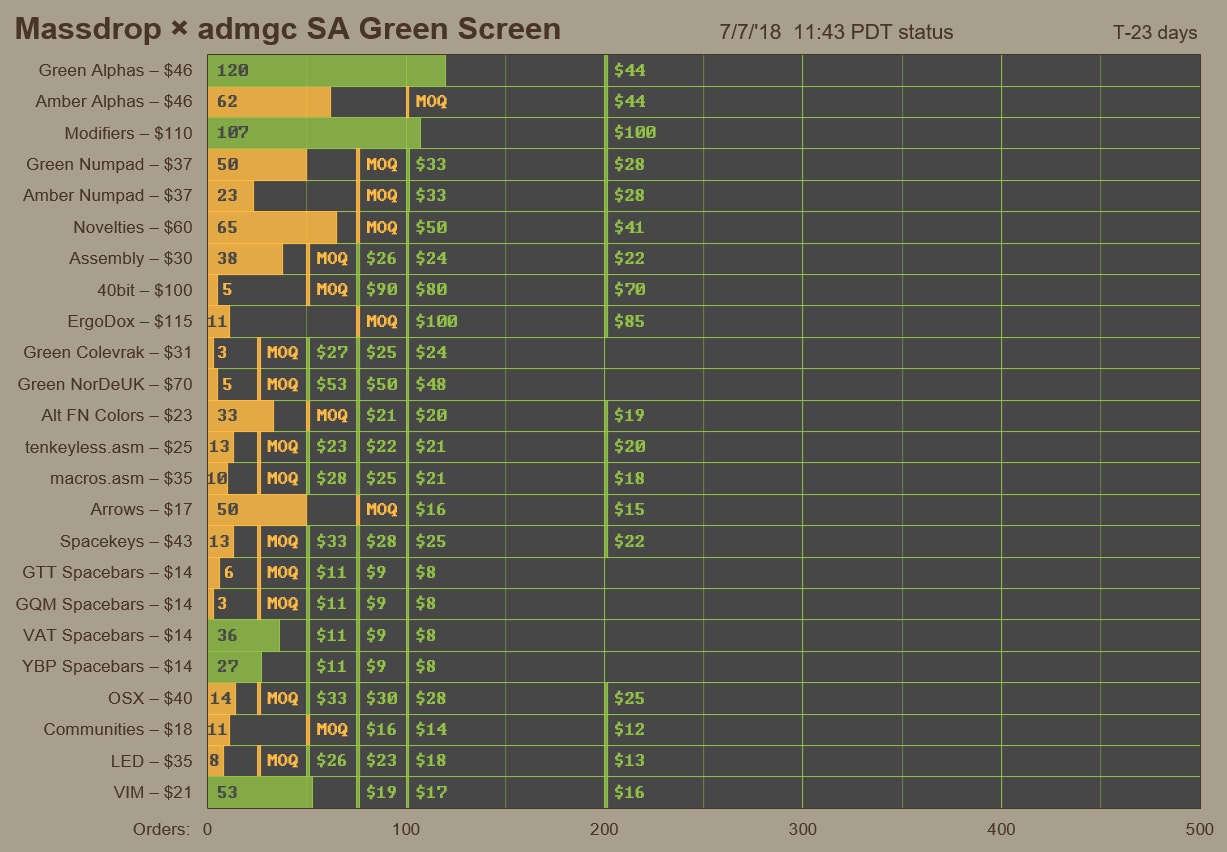1227x852 pixels.
Task: Click the $90 price tier in 40bit row
Action: coord(381,290)
